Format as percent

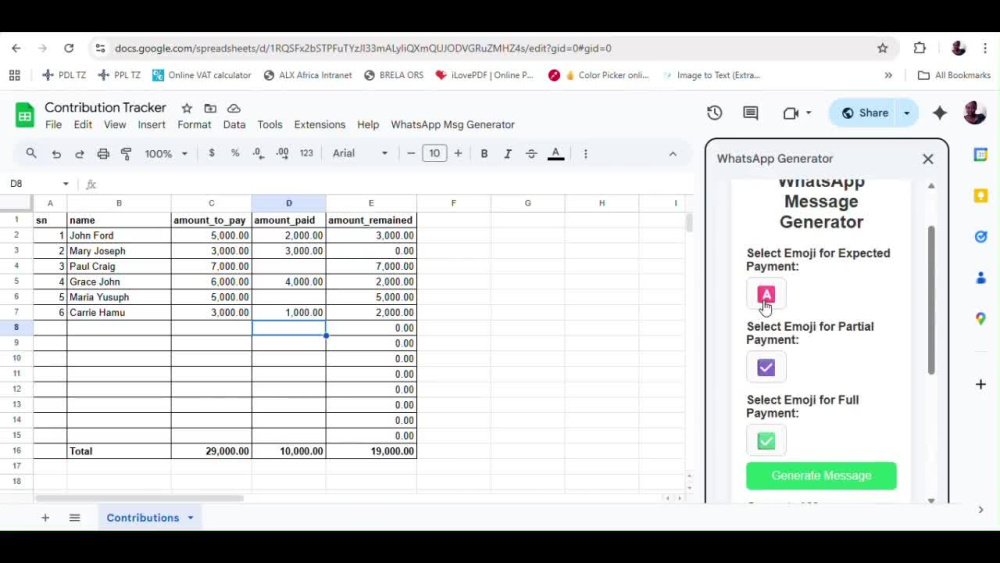tap(235, 153)
